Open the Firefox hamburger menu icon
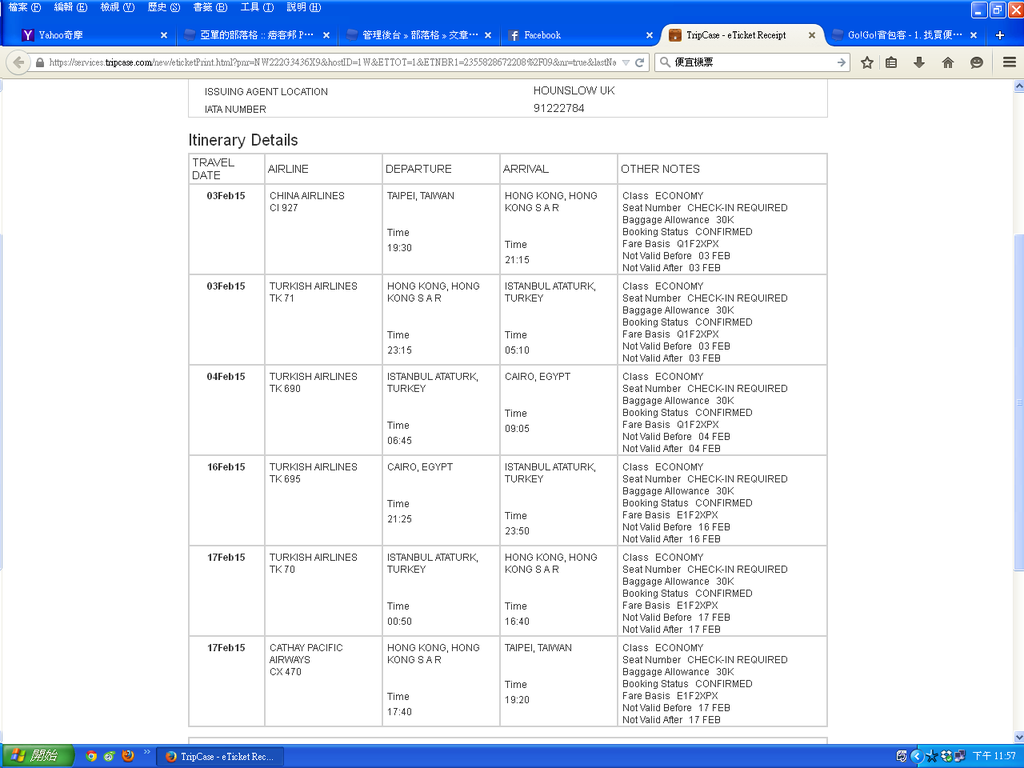 click(1010, 61)
